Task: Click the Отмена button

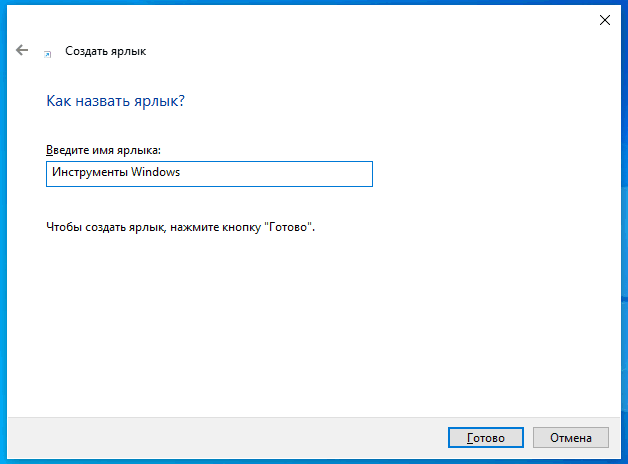Action: [x=571, y=438]
